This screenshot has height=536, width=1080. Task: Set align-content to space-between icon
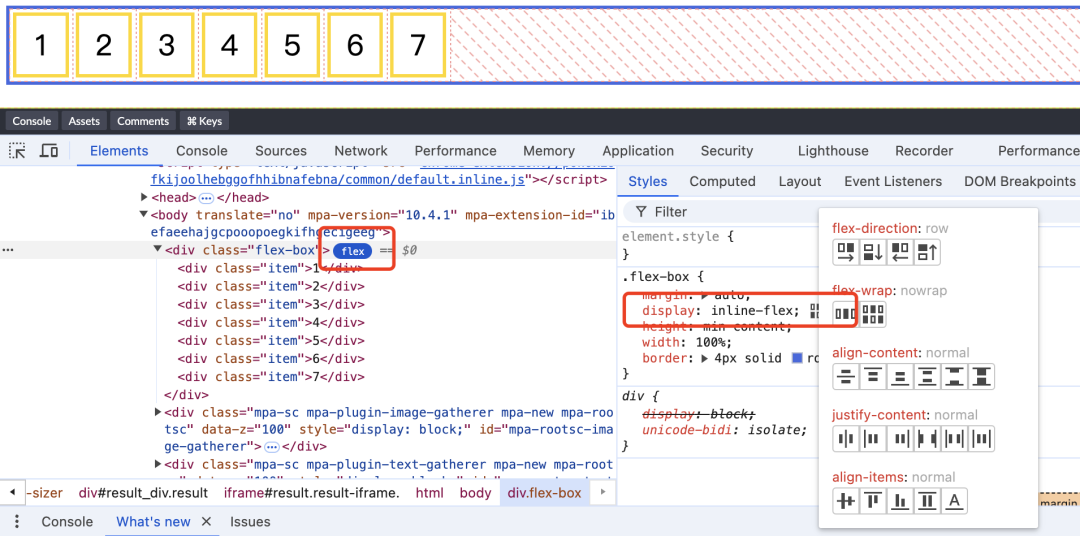[955, 377]
